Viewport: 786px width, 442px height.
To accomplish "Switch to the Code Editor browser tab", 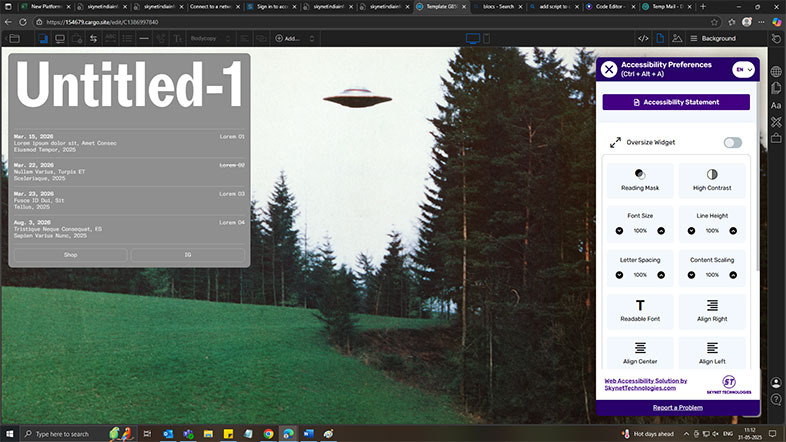I will [x=609, y=7].
